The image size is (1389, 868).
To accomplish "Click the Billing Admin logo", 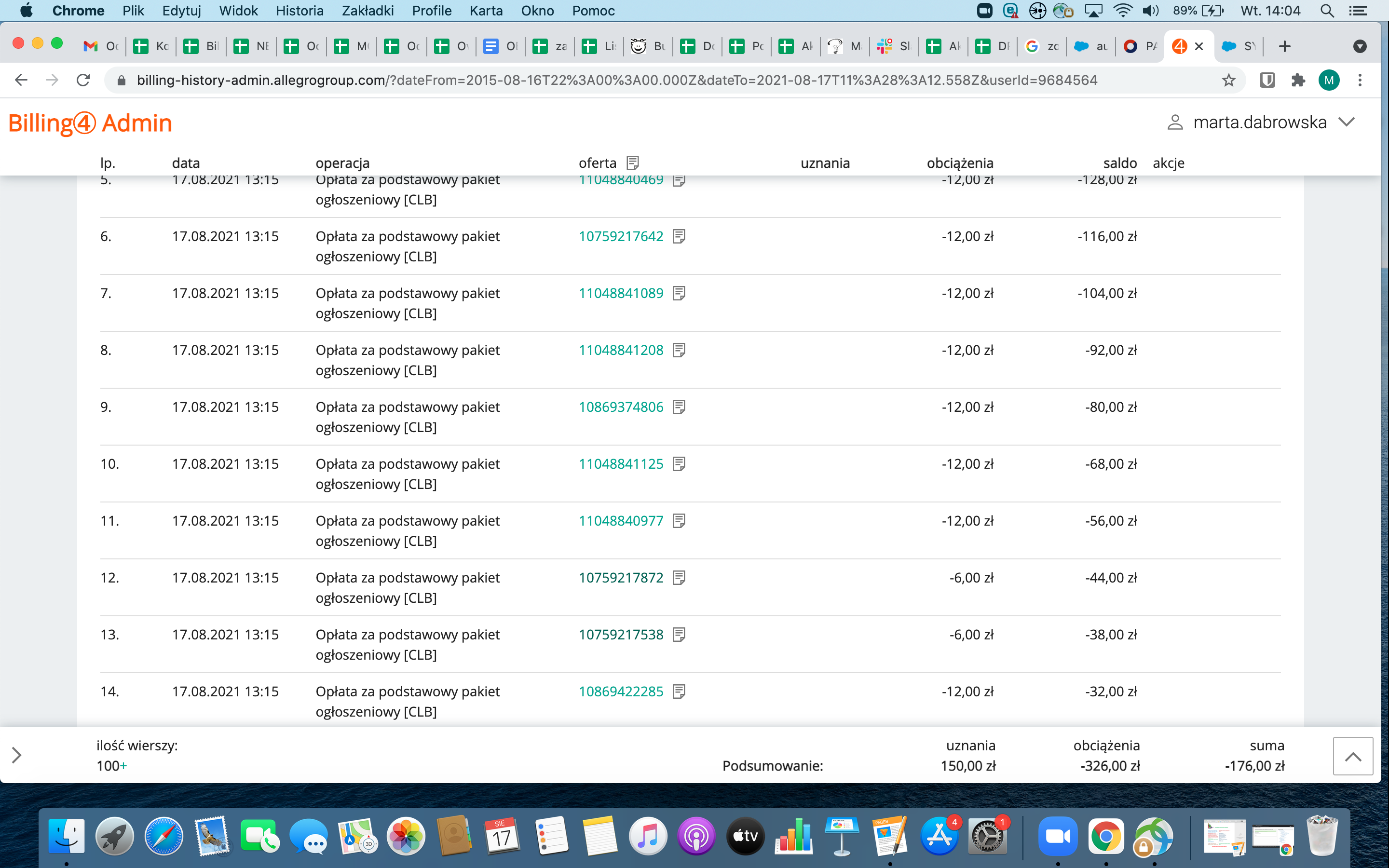I will click(x=90, y=123).
